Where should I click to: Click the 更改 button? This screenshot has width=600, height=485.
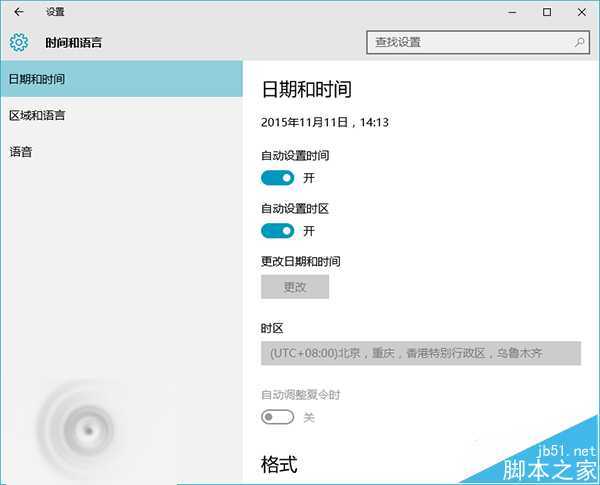295,287
